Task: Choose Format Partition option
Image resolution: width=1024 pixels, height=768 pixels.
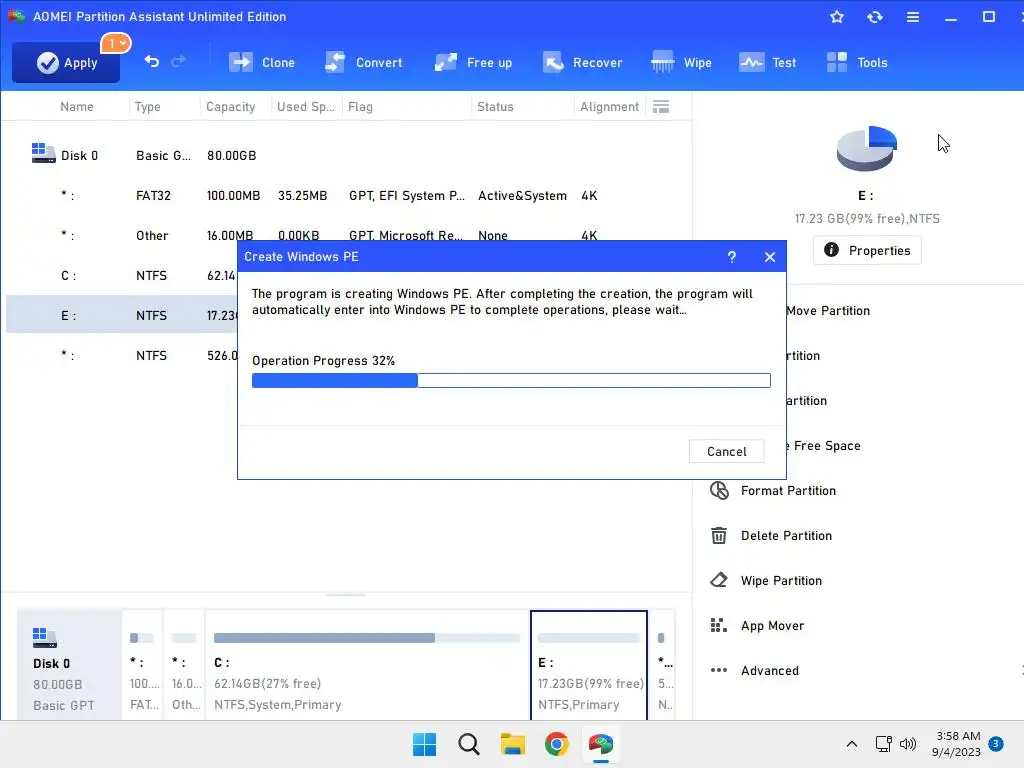Action: coord(788,490)
